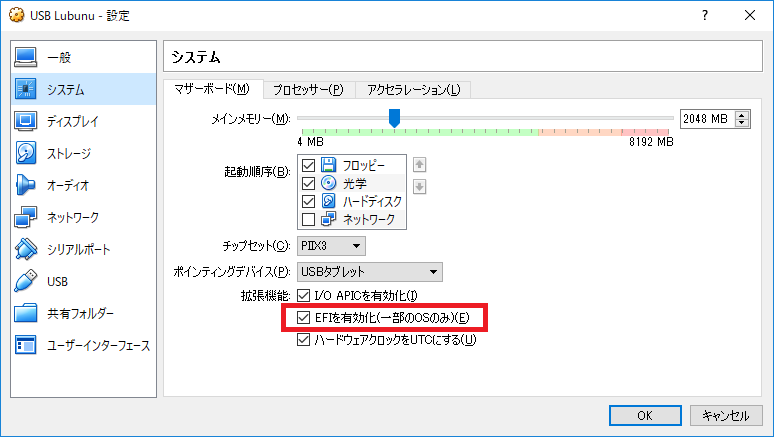This screenshot has height=437, width=774.
Task: Open the USB plug icon in sidebar
Action: [x=25, y=281]
